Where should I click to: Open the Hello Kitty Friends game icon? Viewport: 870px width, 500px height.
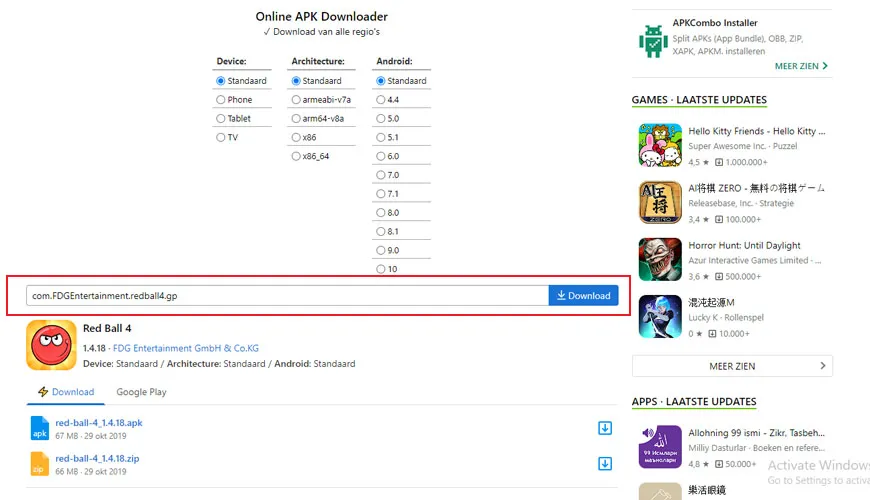click(x=660, y=145)
